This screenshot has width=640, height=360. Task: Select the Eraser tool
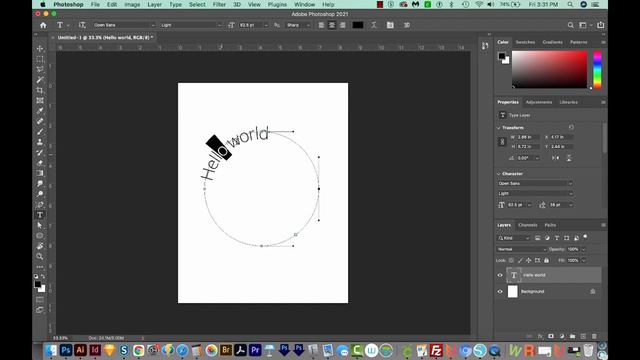pos(40,163)
